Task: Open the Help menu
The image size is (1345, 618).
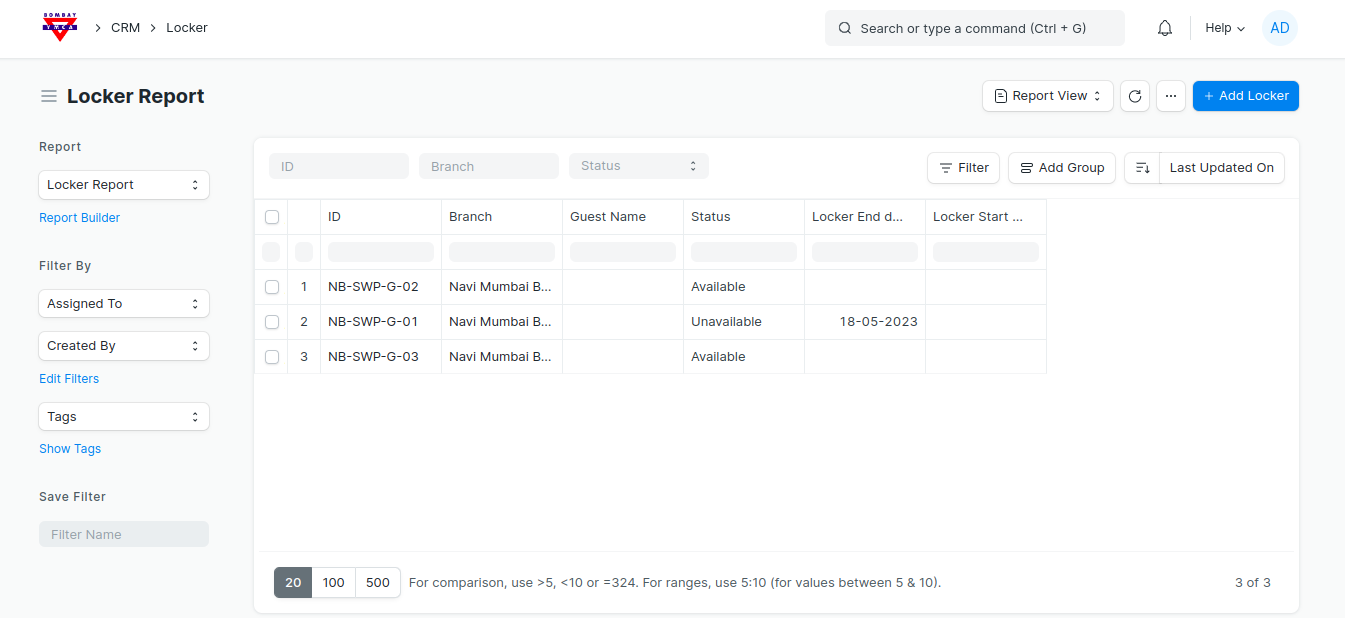Action: pos(1224,28)
